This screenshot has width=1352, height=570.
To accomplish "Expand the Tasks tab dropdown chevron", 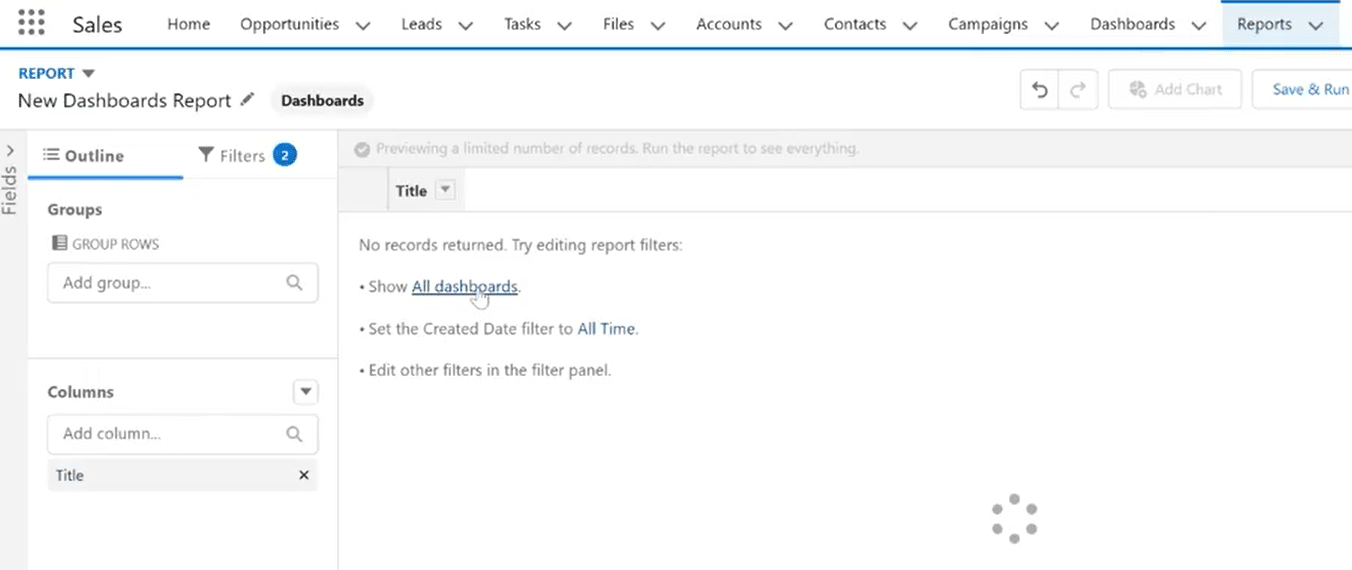I will click(565, 25).
